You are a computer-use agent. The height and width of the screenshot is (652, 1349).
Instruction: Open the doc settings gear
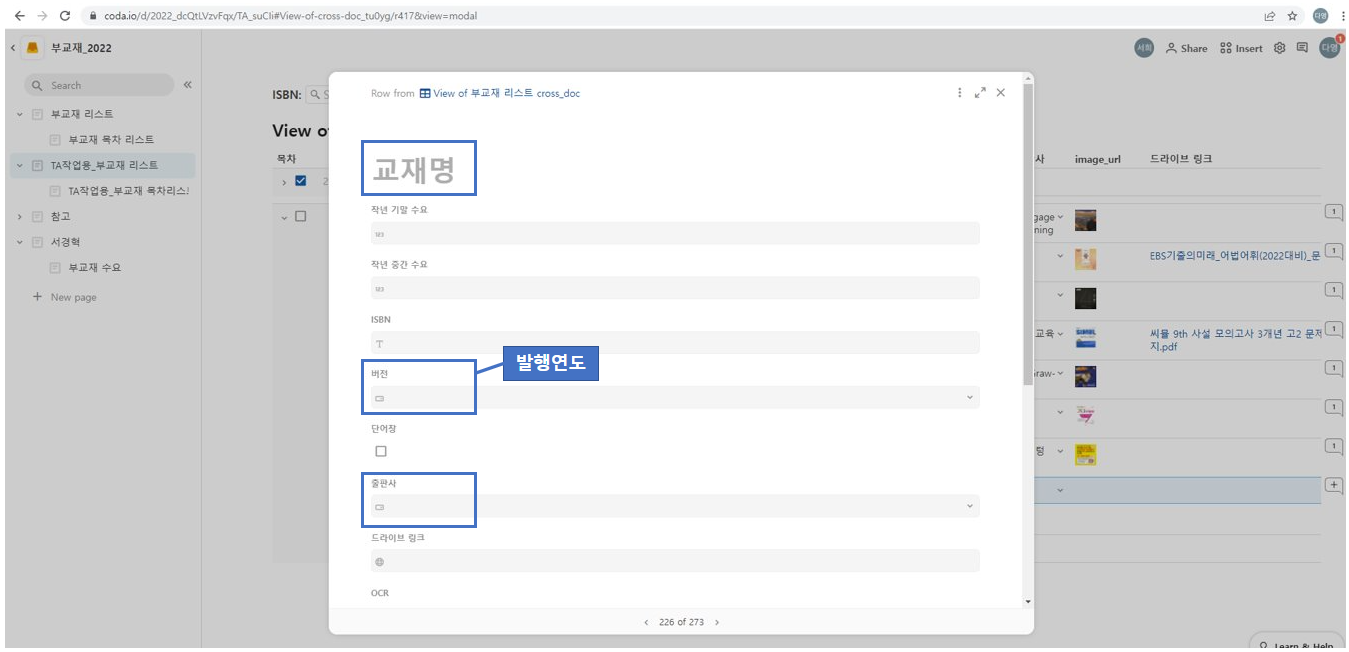tap(1279, 48)
